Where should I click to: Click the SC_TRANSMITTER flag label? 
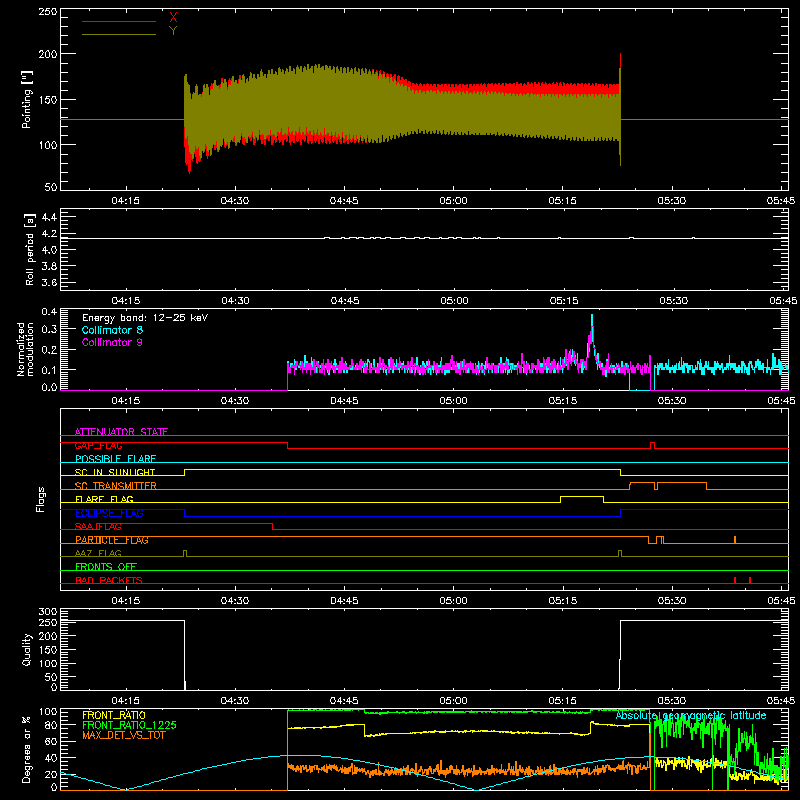116,486
